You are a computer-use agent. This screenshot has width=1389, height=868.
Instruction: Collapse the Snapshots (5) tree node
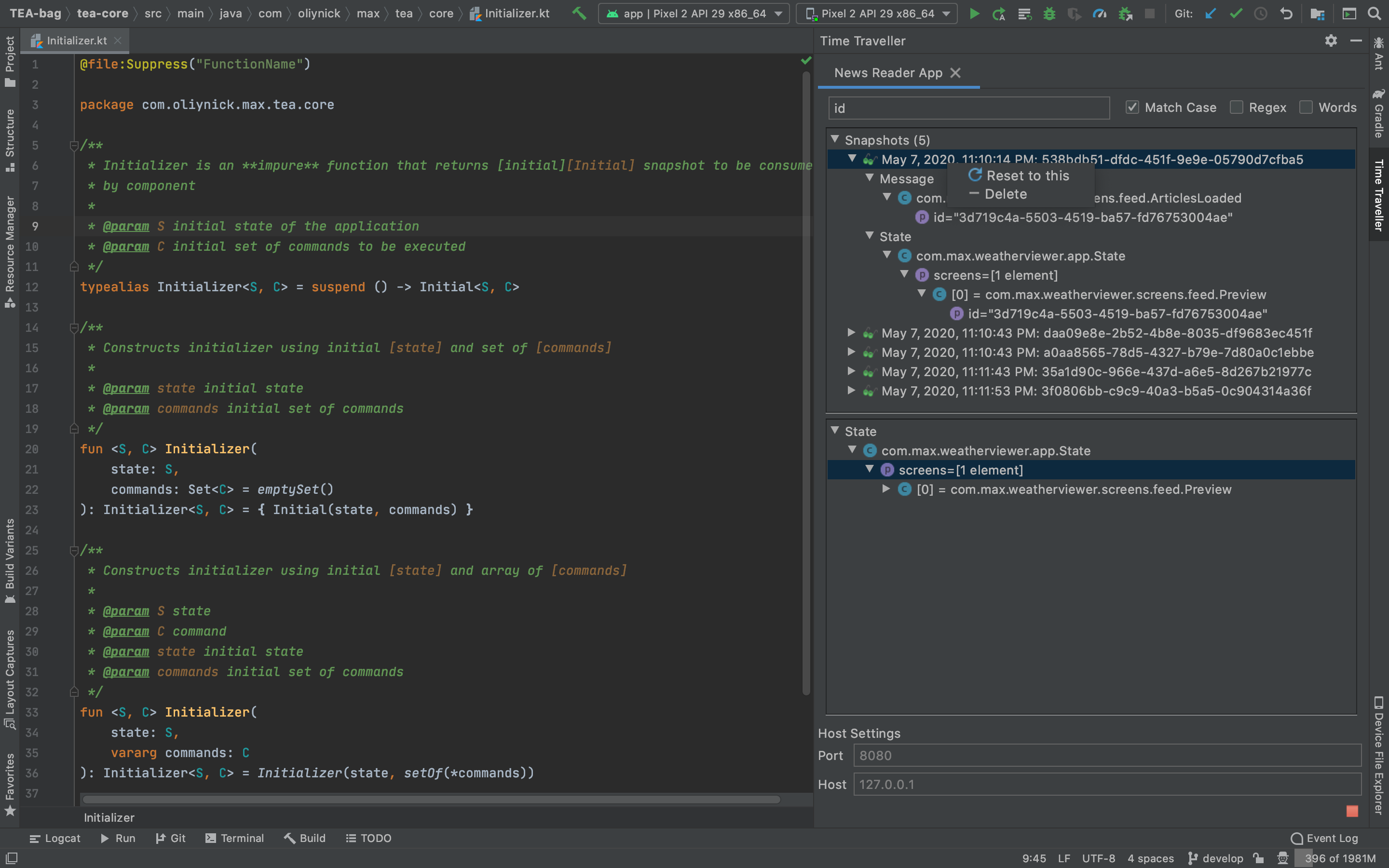(x=835, y=139)
